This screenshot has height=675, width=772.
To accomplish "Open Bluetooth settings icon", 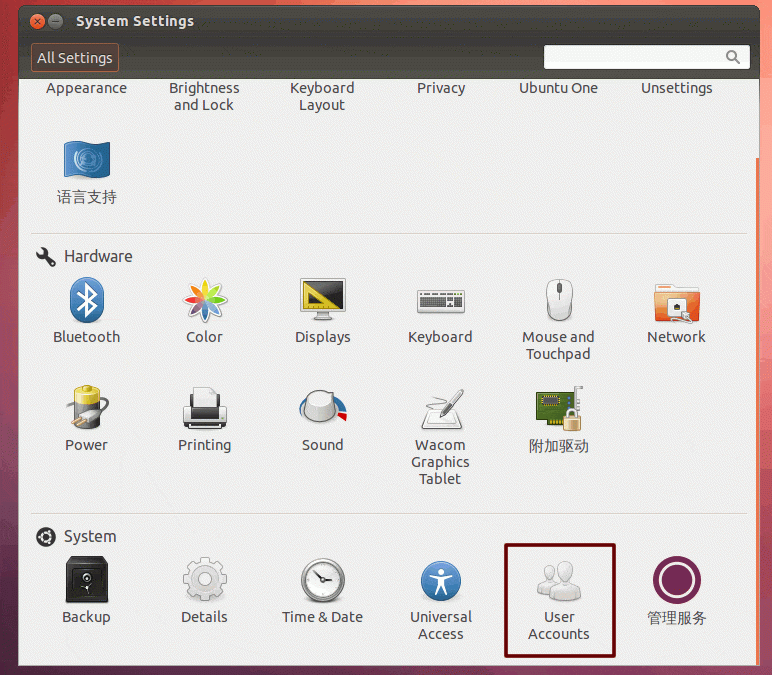I will click(x=87, y=300).
